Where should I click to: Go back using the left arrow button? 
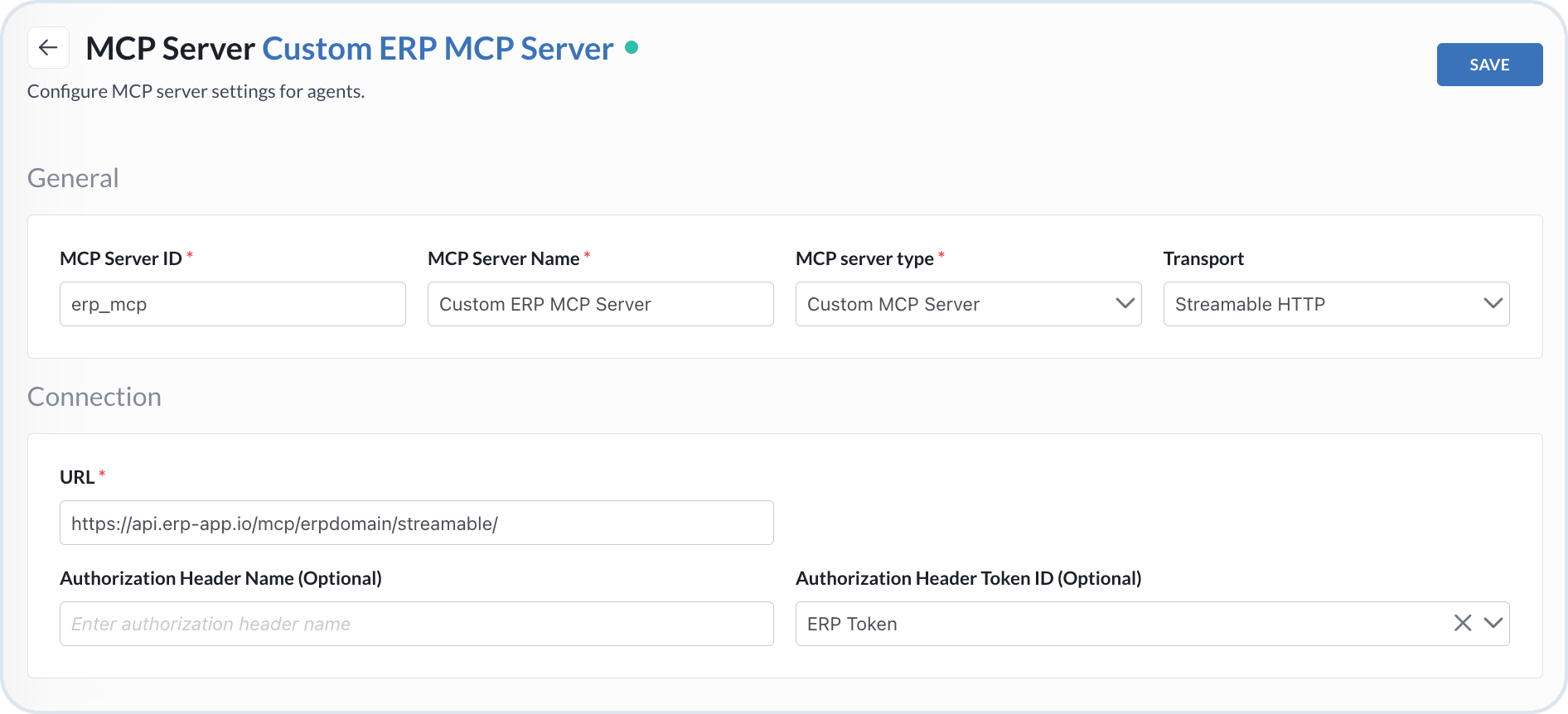48,48
